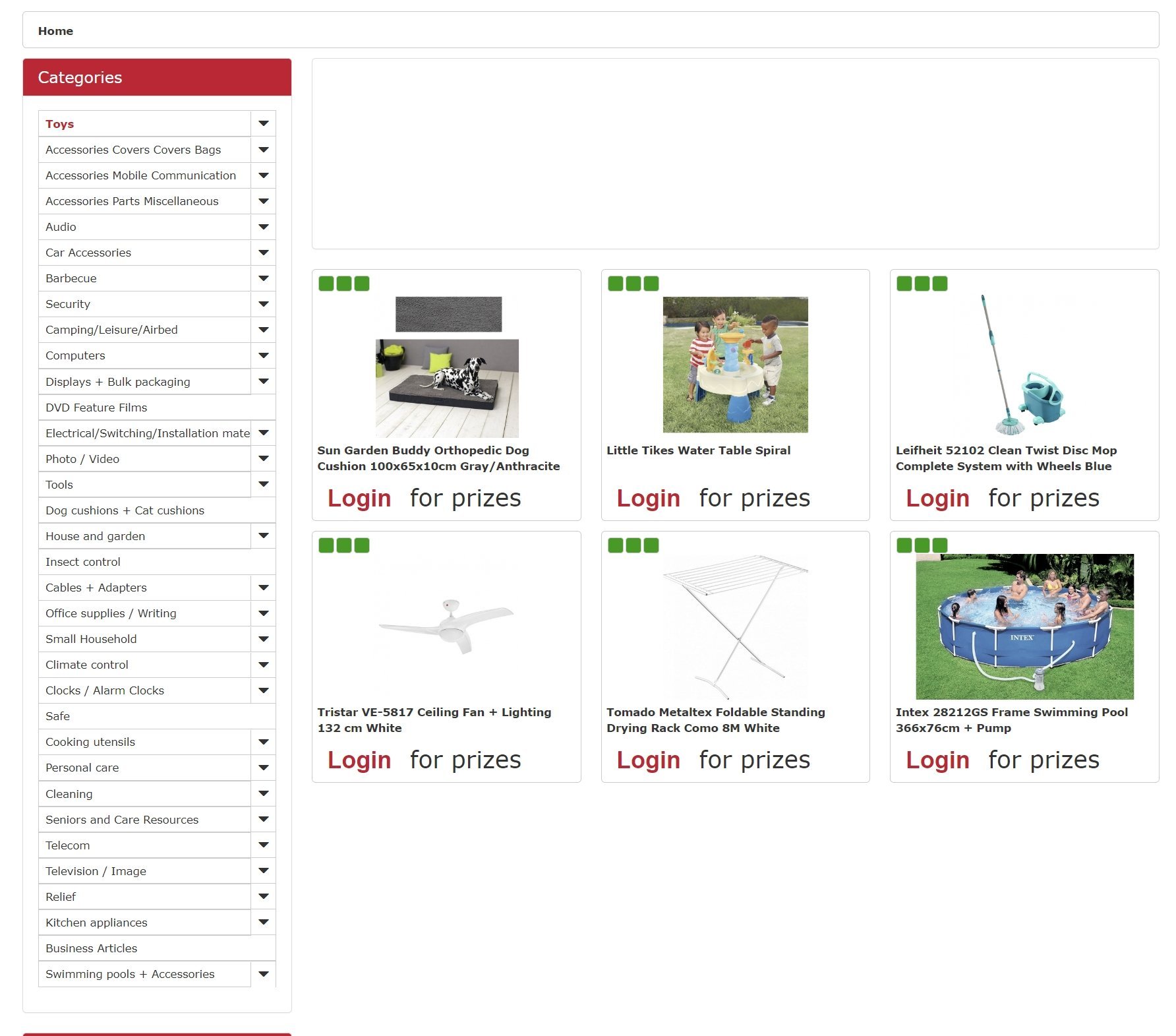Open Kitchen appliances category
Image resolution: width=1176 pixels, height=1036 pixels.
pos(144,922)
